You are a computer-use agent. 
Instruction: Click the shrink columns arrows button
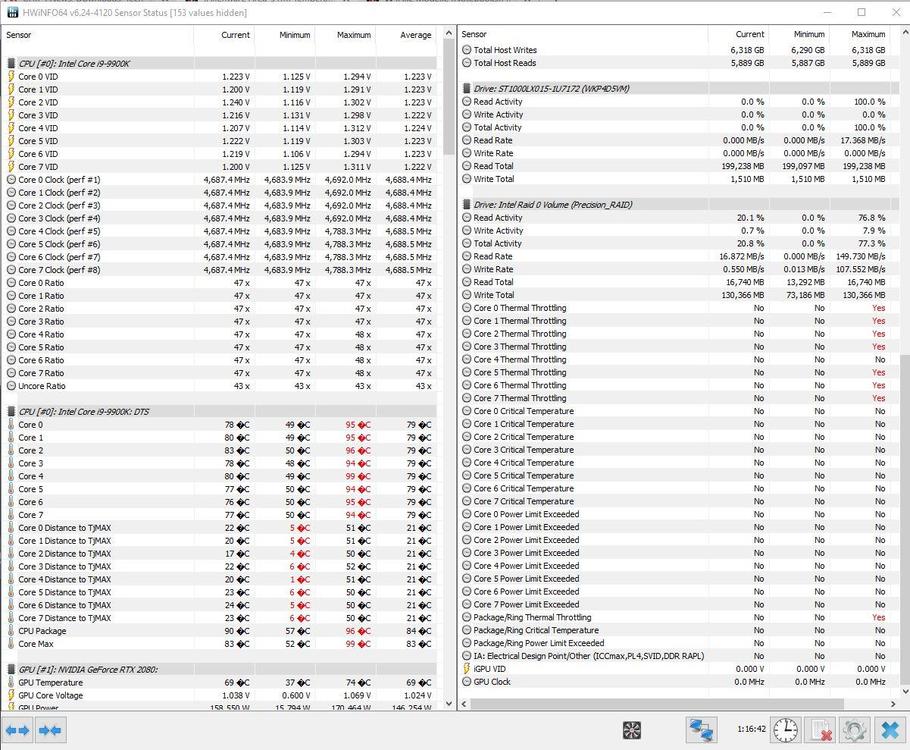50,731
